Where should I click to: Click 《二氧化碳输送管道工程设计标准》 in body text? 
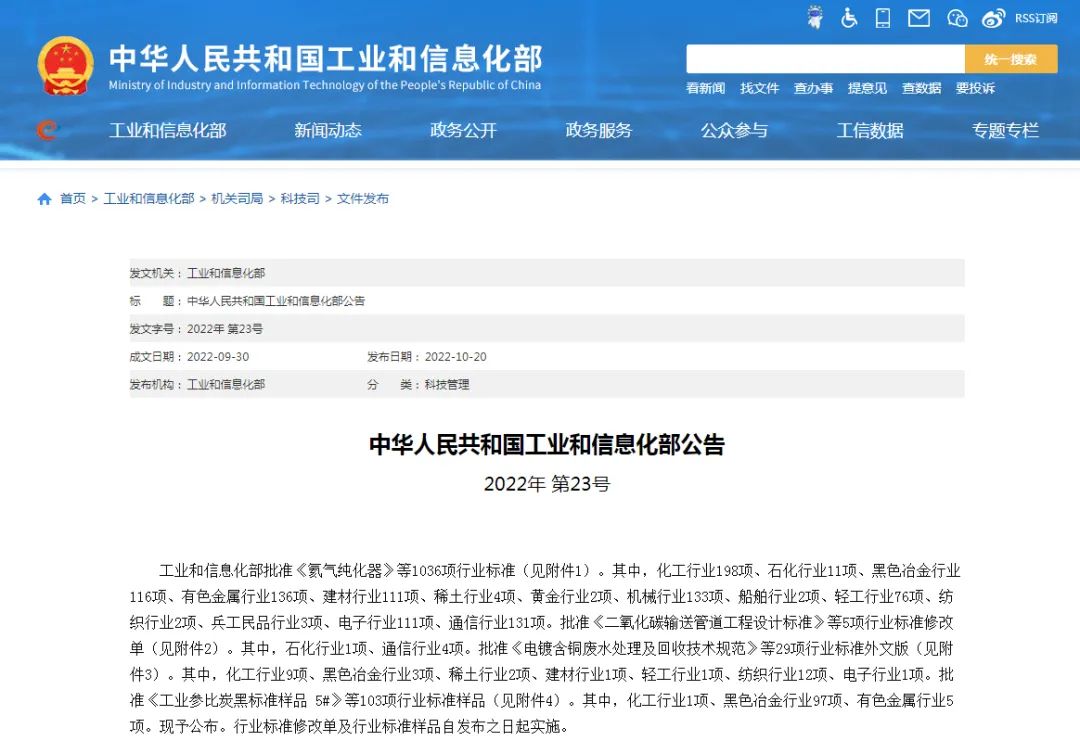[708, 623]
